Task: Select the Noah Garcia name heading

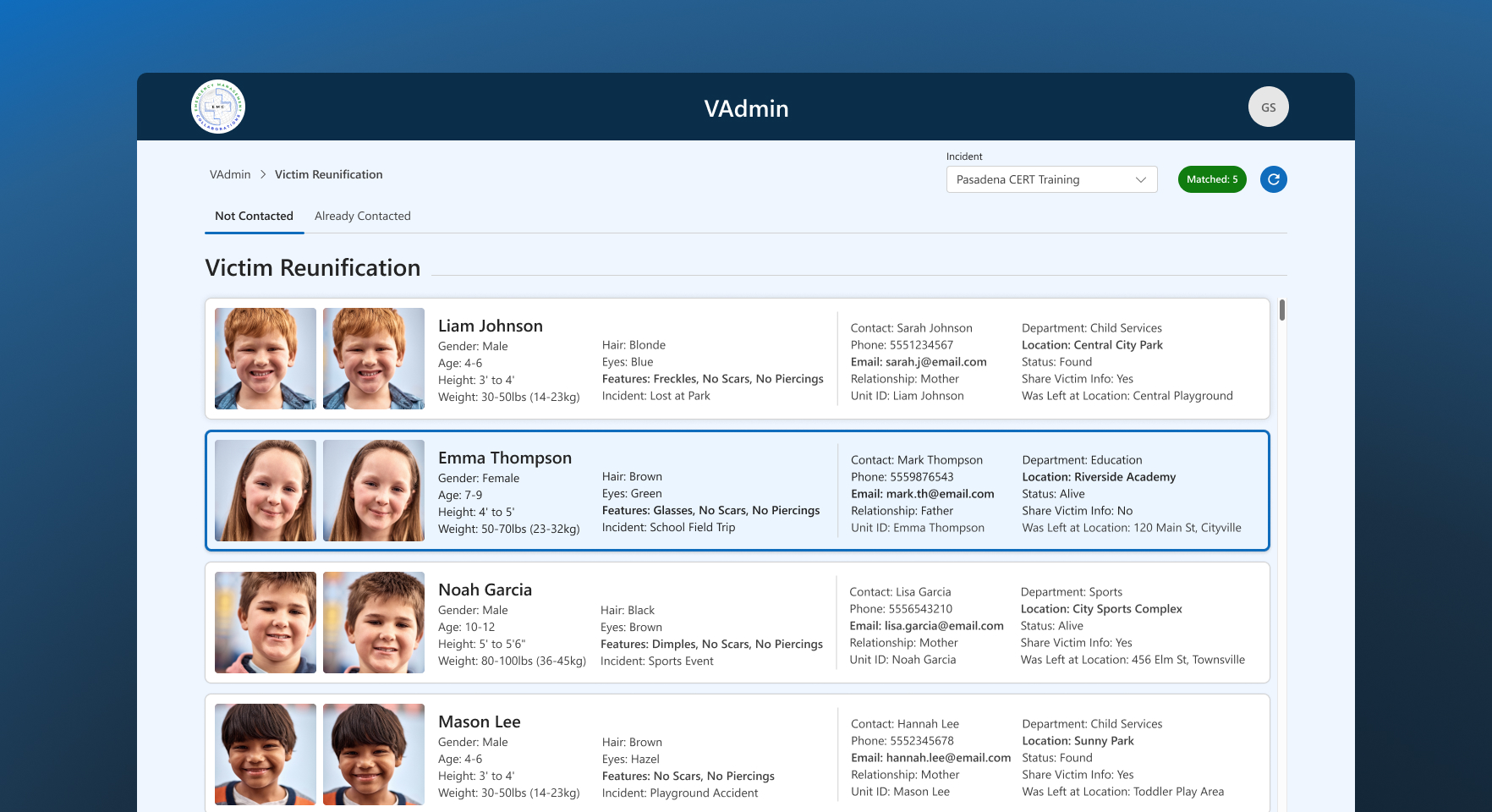Action: (x=485, y=590)
